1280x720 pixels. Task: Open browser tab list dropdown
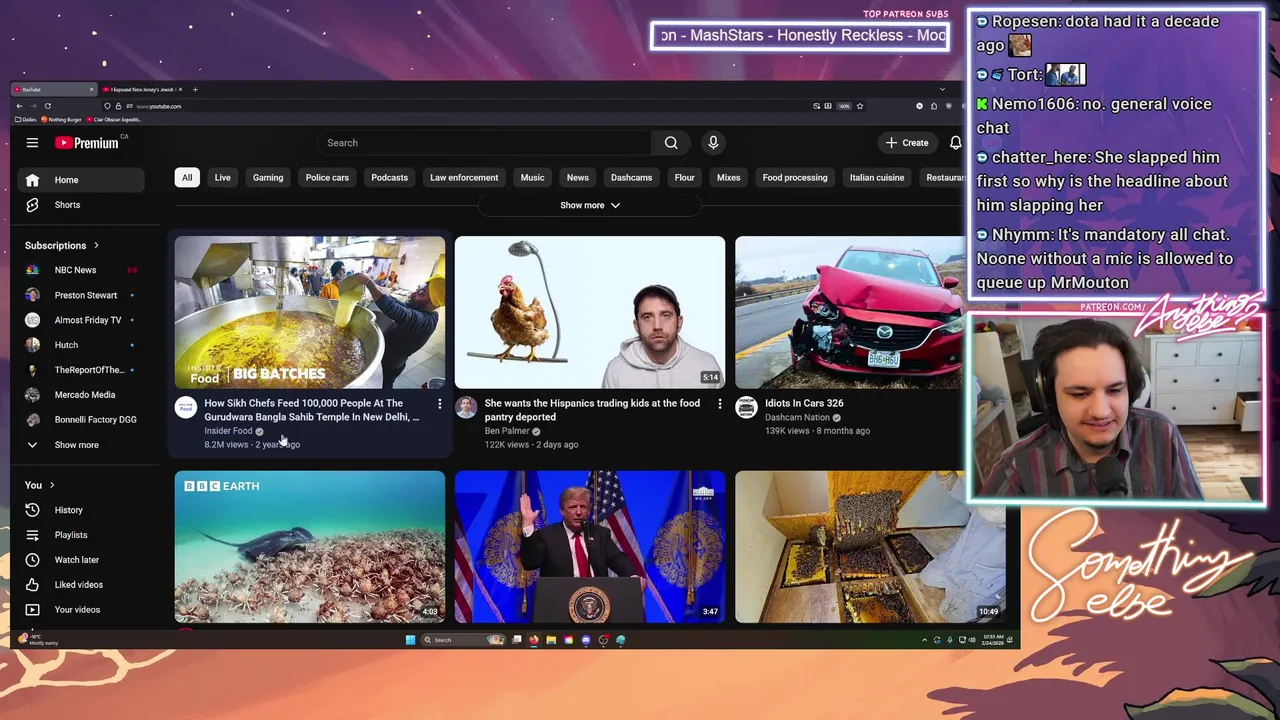[942, 90]
